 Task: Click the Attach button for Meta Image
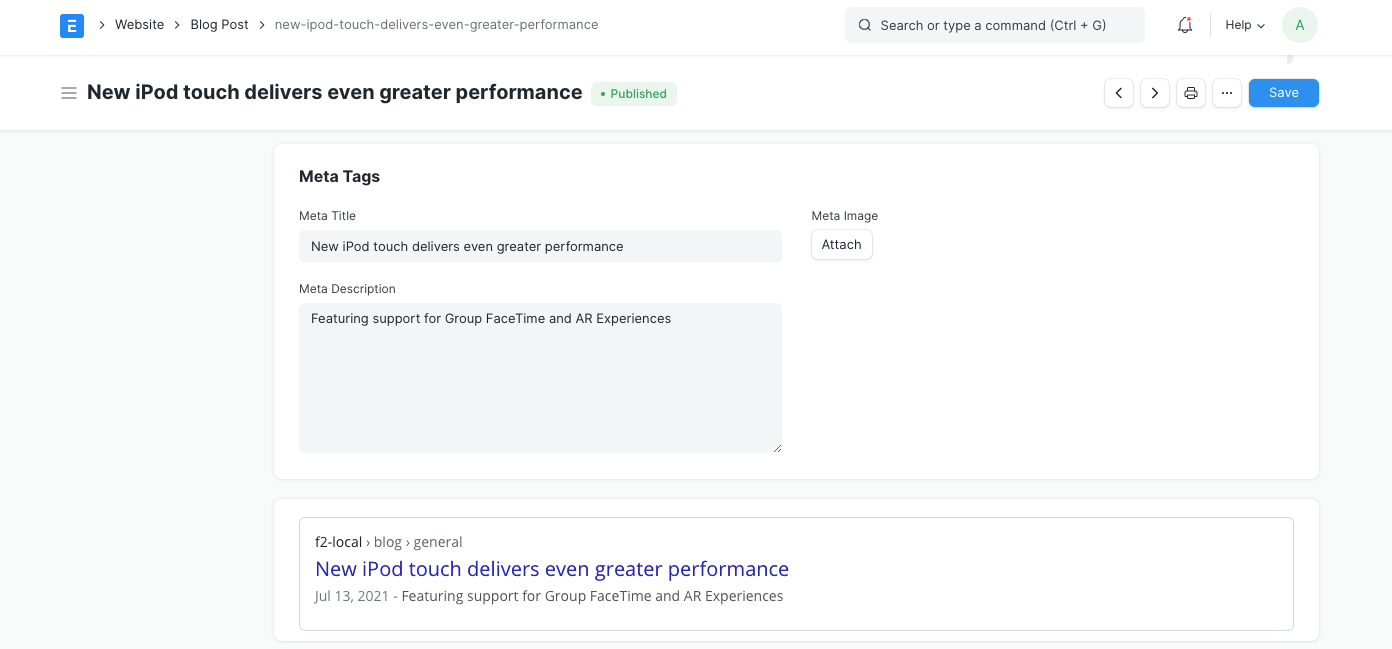point(841,245)
